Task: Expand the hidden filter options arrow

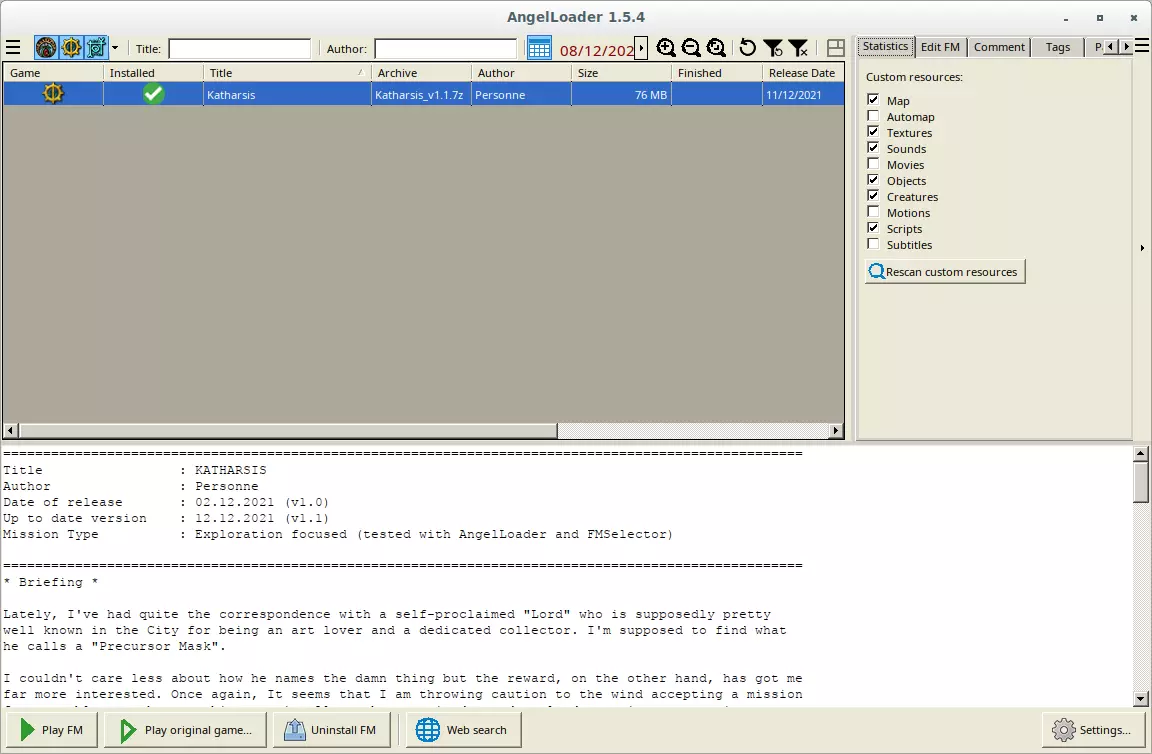Action: [641, 48]
